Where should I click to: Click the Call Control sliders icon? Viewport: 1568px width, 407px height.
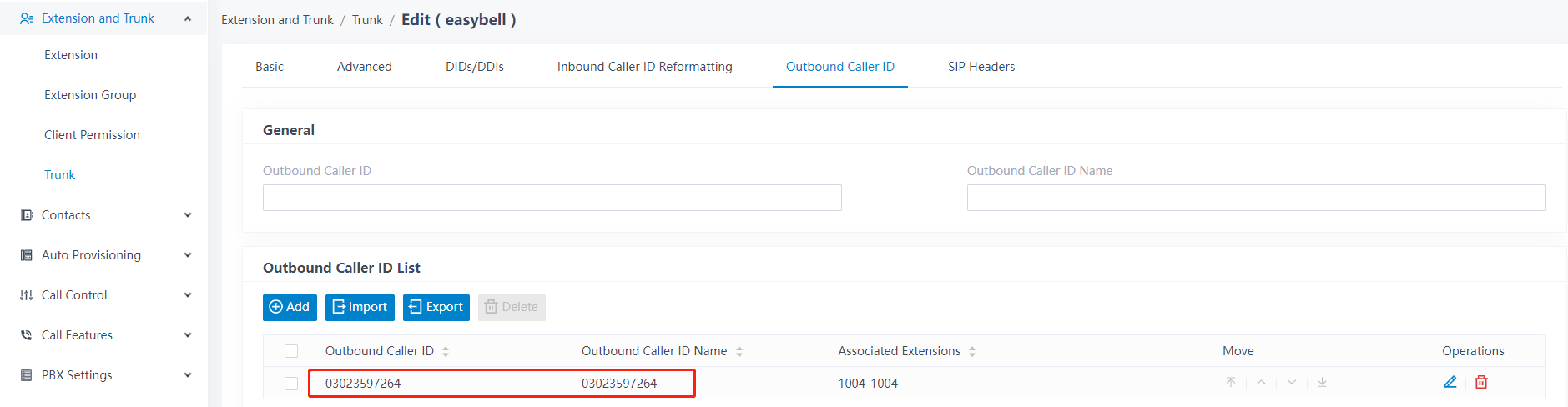point(27,295)
